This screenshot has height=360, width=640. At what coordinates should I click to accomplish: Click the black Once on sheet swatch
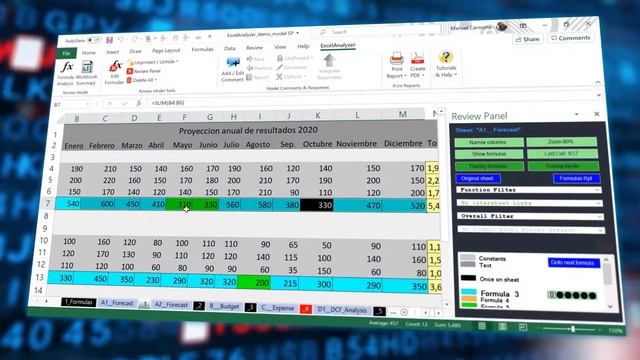(468, 278)
